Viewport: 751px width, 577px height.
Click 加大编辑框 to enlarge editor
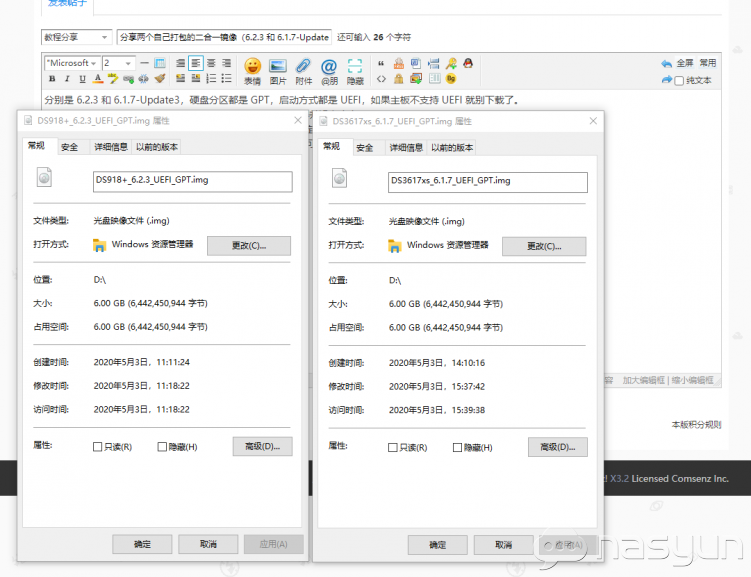point(643,380)
